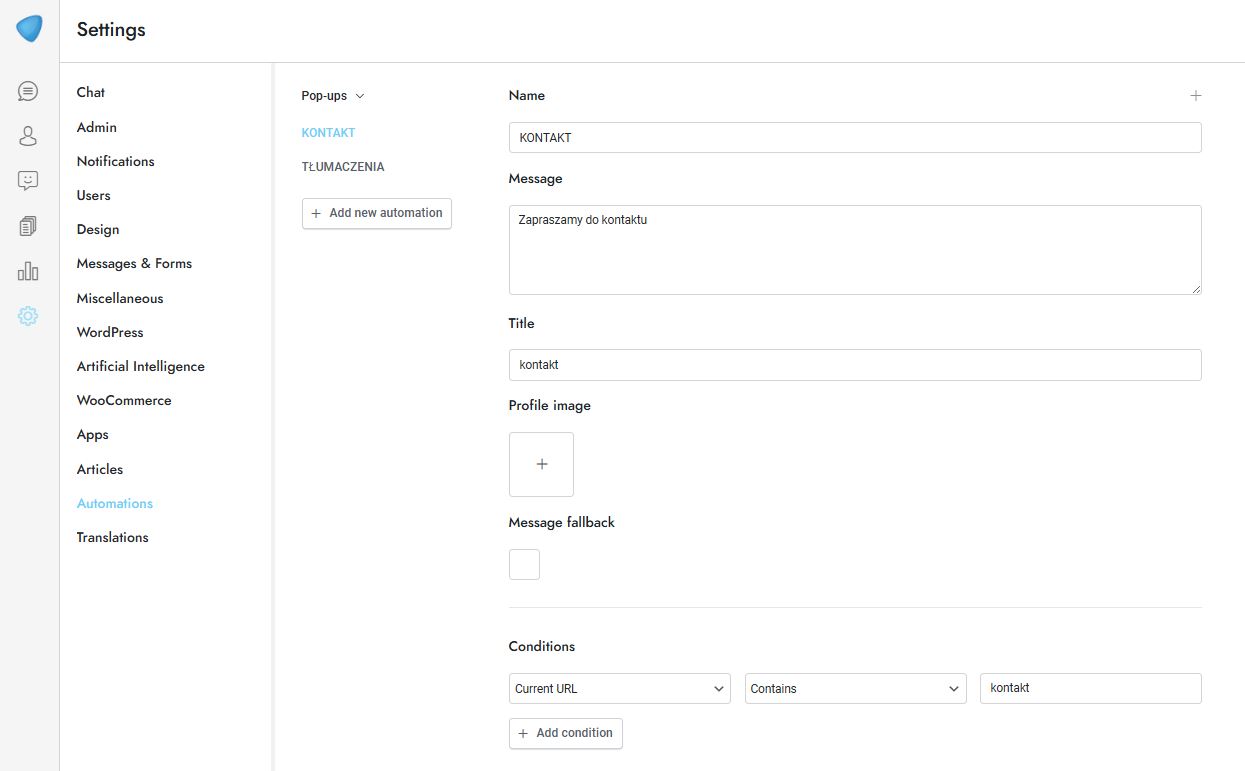The image size is (1245, 771).
Task: Toggle the Message fallback checkbox
Action: point(524,564)
